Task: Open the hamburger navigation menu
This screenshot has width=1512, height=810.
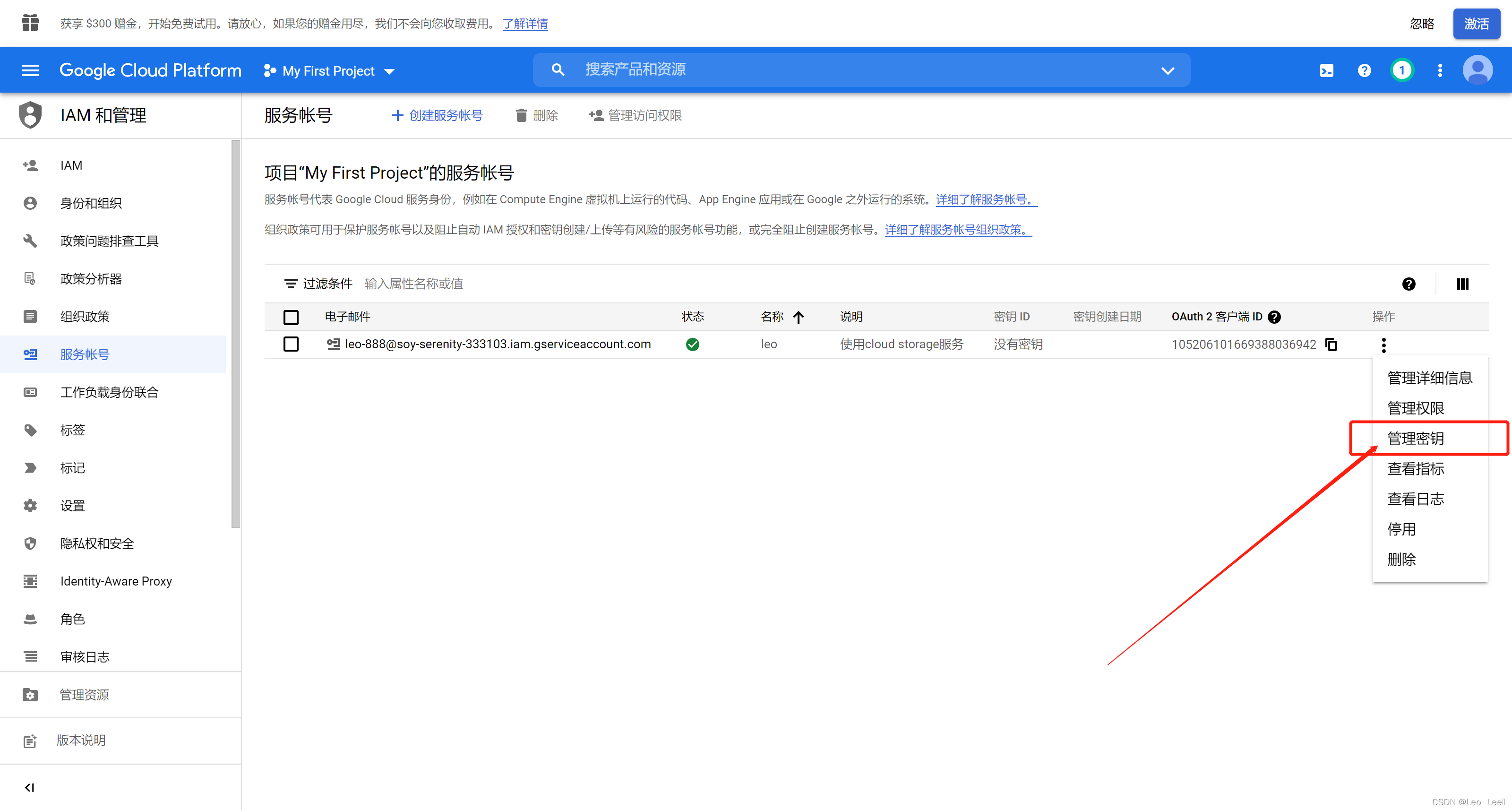Action: point(30,70)
